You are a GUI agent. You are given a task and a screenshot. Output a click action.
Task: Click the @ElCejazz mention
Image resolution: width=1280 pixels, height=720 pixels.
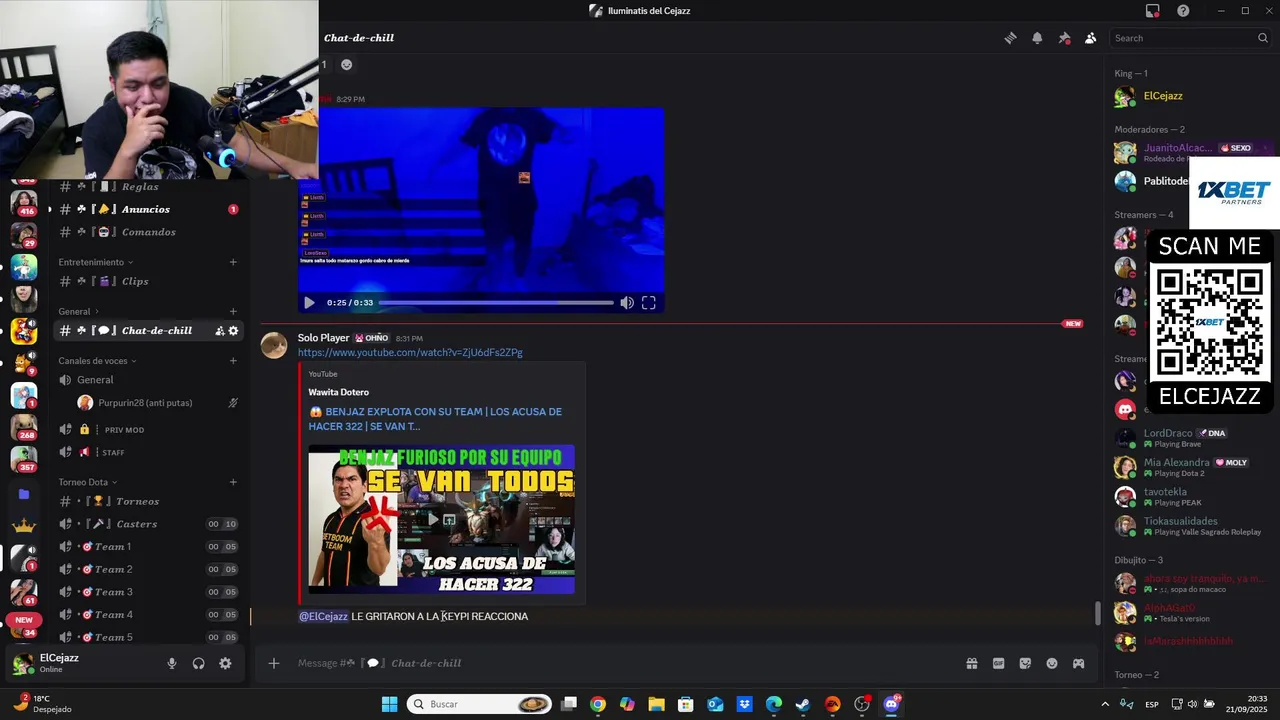(x=323, y=616)
